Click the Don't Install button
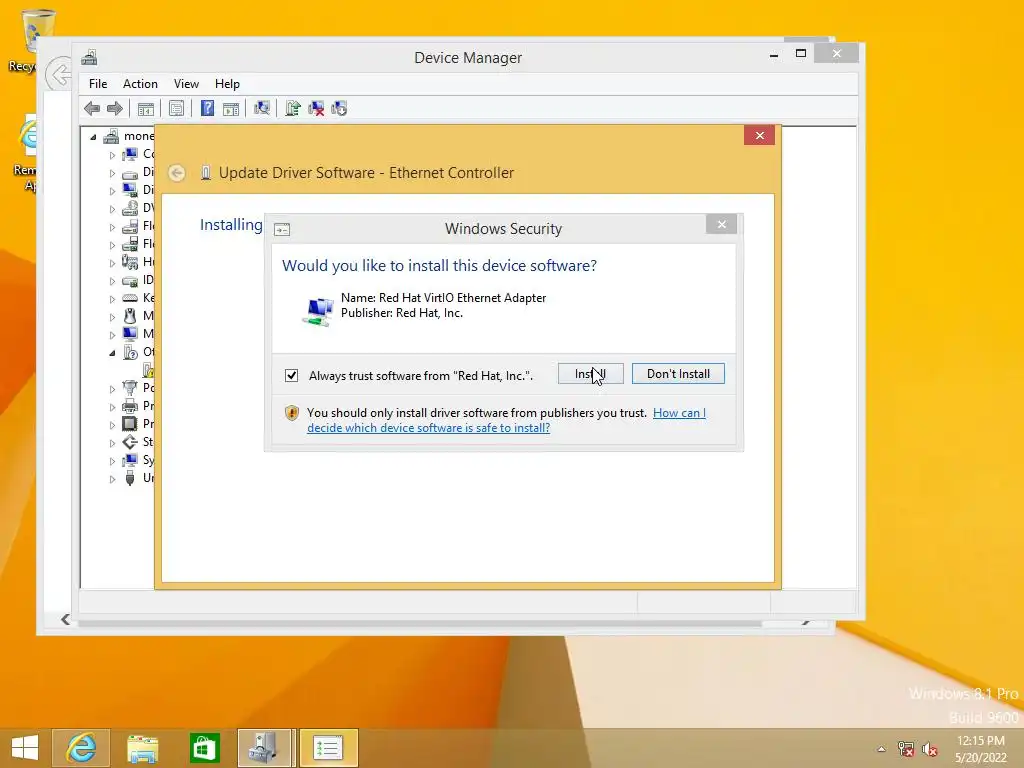This screenshot has height=768, width=1024. click(x=678, y=374)
